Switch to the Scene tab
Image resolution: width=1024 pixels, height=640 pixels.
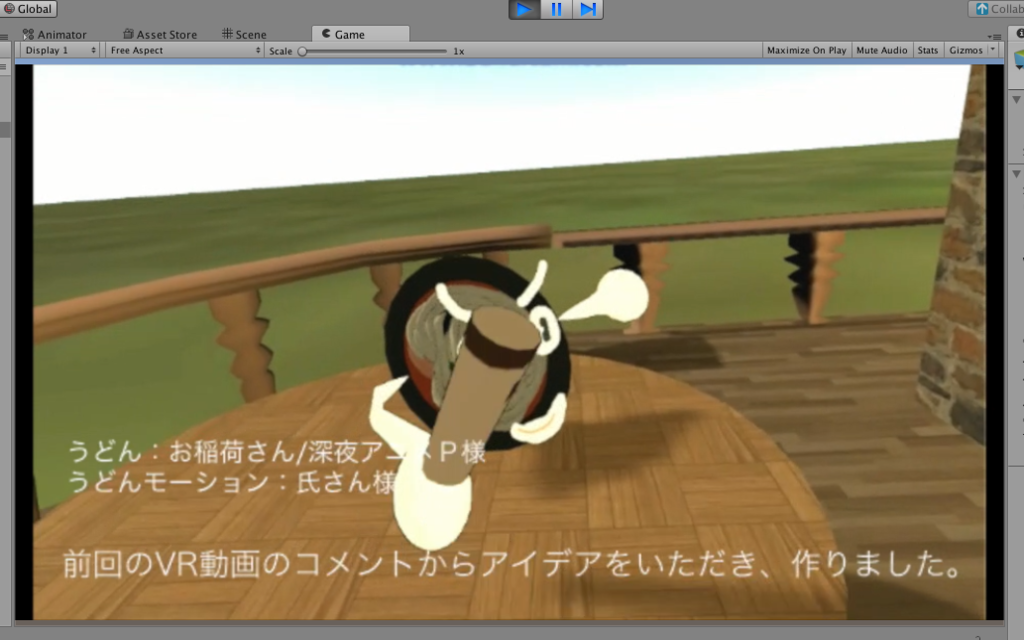[x=244, y=35]
